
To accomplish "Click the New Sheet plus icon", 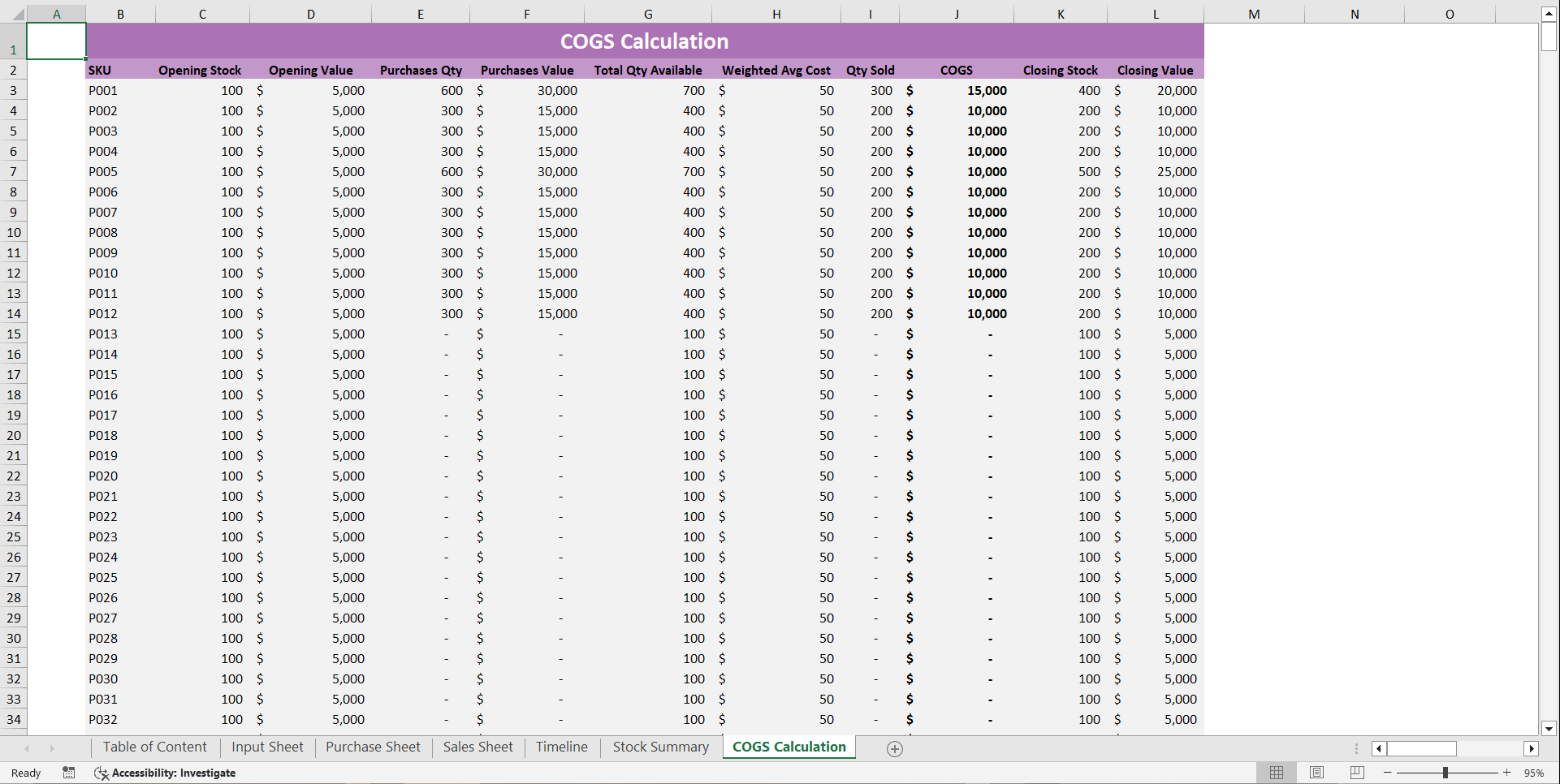I will click(x=894, y=748).
